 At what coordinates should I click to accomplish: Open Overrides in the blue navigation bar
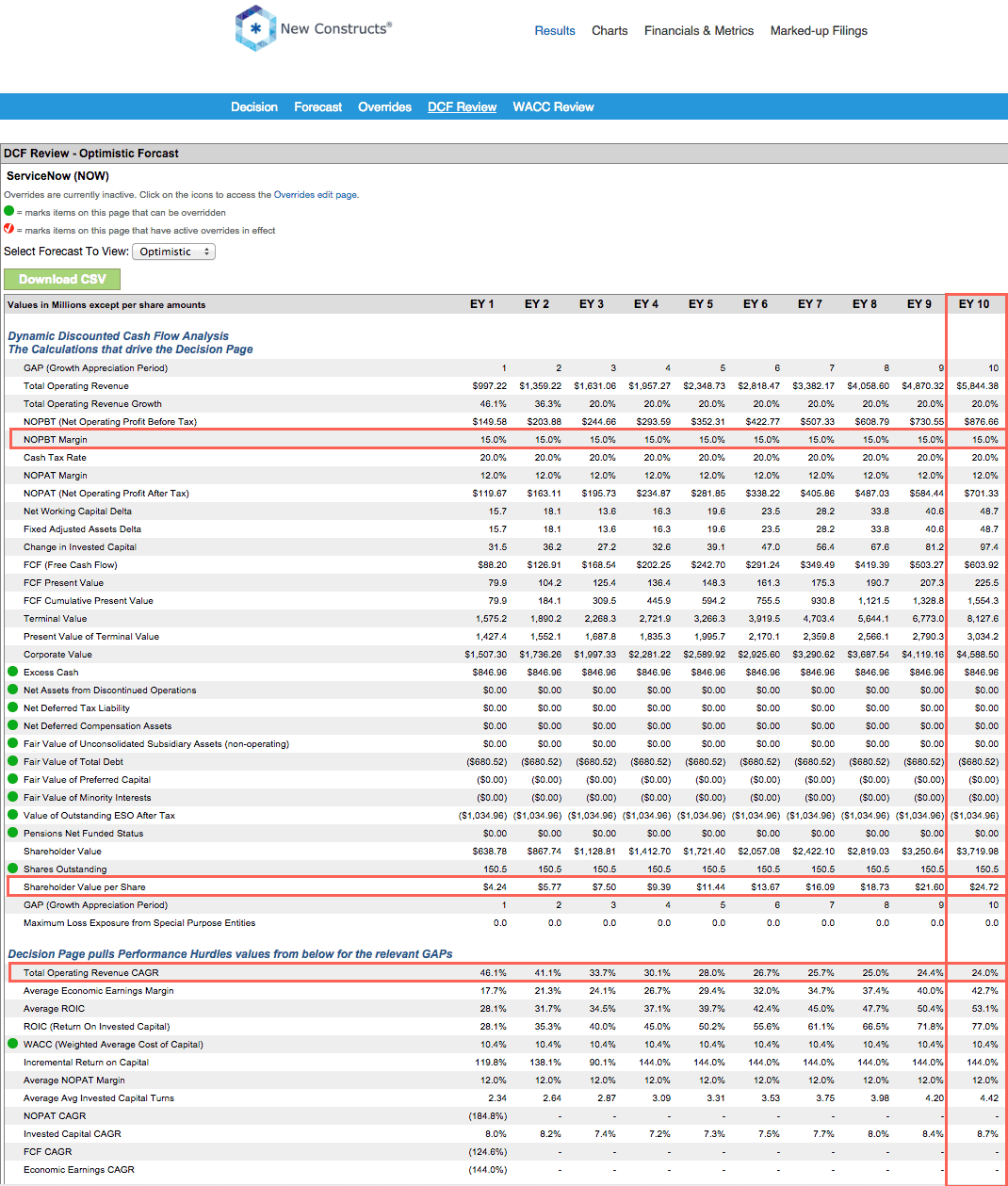coord(384,106)
